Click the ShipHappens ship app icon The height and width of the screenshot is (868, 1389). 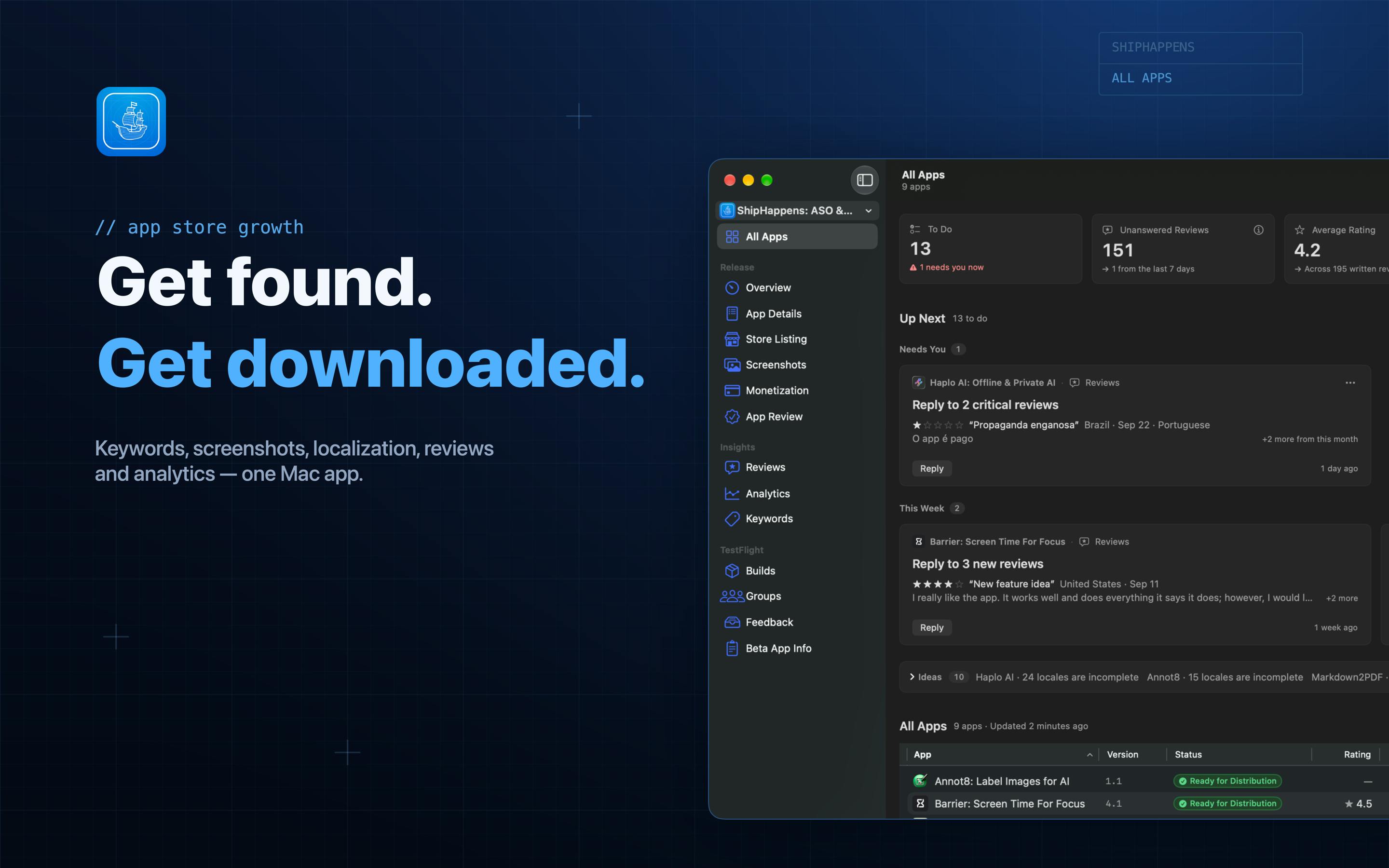(131, 121)
